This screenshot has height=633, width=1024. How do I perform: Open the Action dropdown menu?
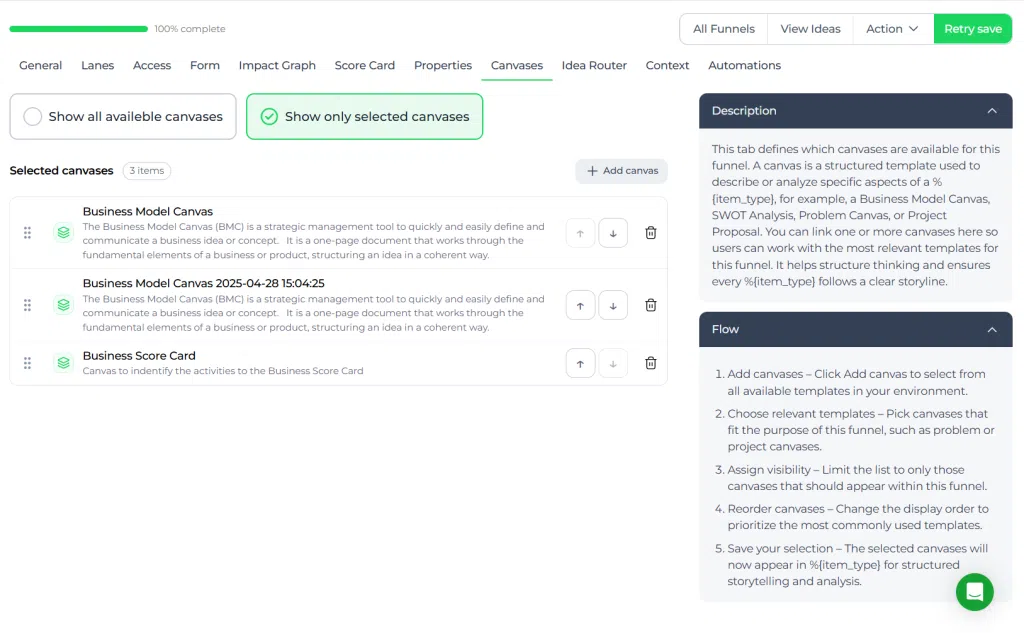(x=892, y=29)
